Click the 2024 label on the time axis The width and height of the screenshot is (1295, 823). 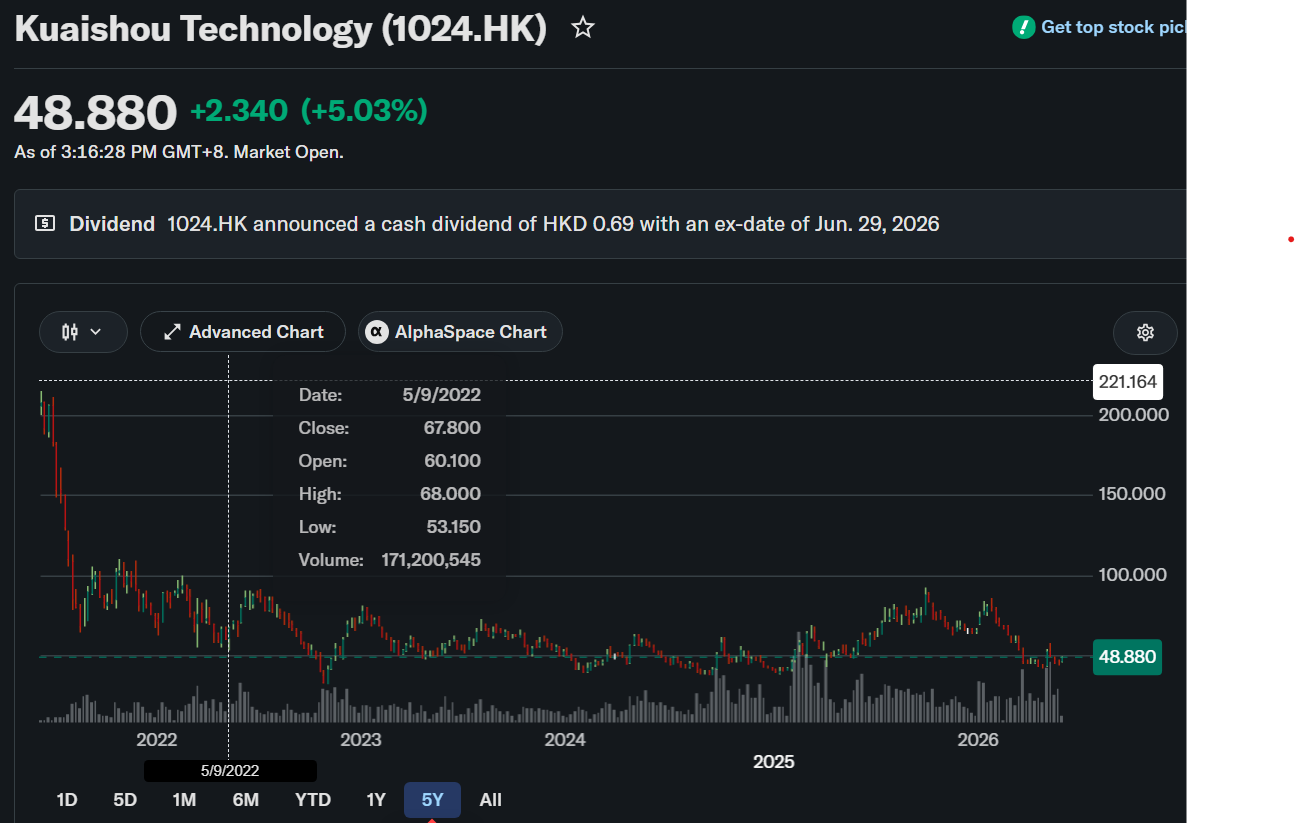[x=565, y=740]
